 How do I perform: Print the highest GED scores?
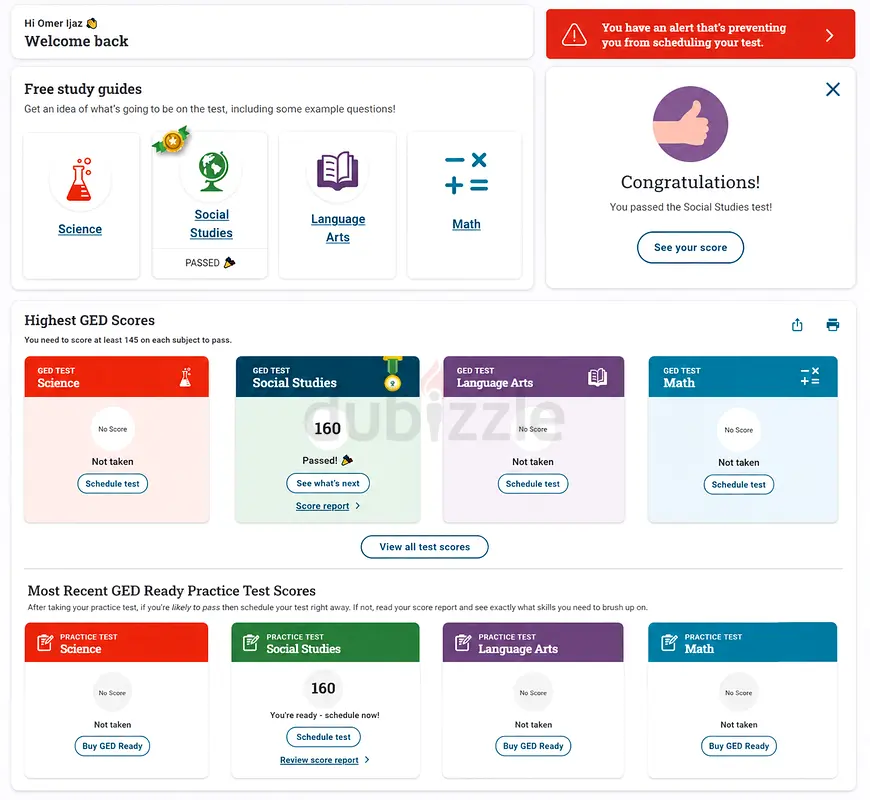(832, 325)
